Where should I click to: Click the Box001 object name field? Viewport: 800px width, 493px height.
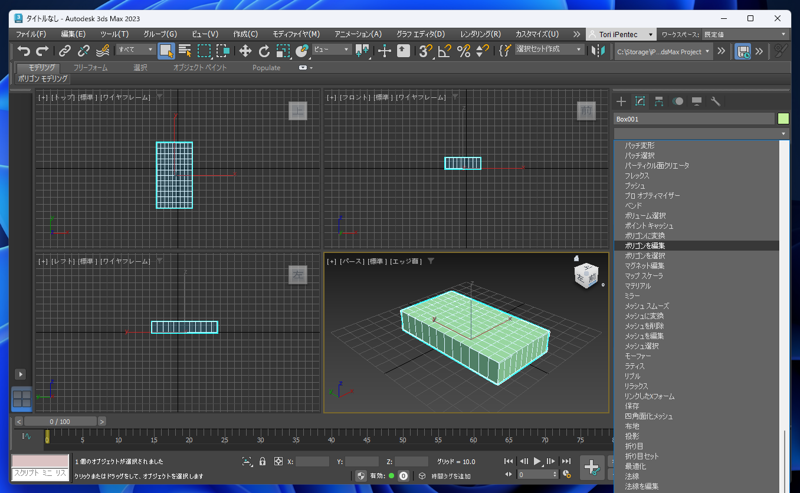point(694,119)
